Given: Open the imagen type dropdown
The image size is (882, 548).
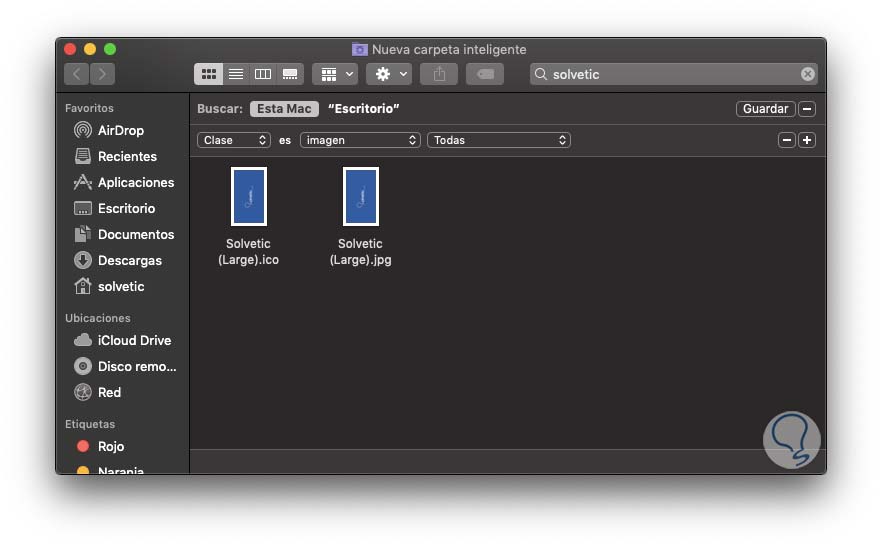Looking at the screenshot, I should pyautogui.click(x=360, y=140).
